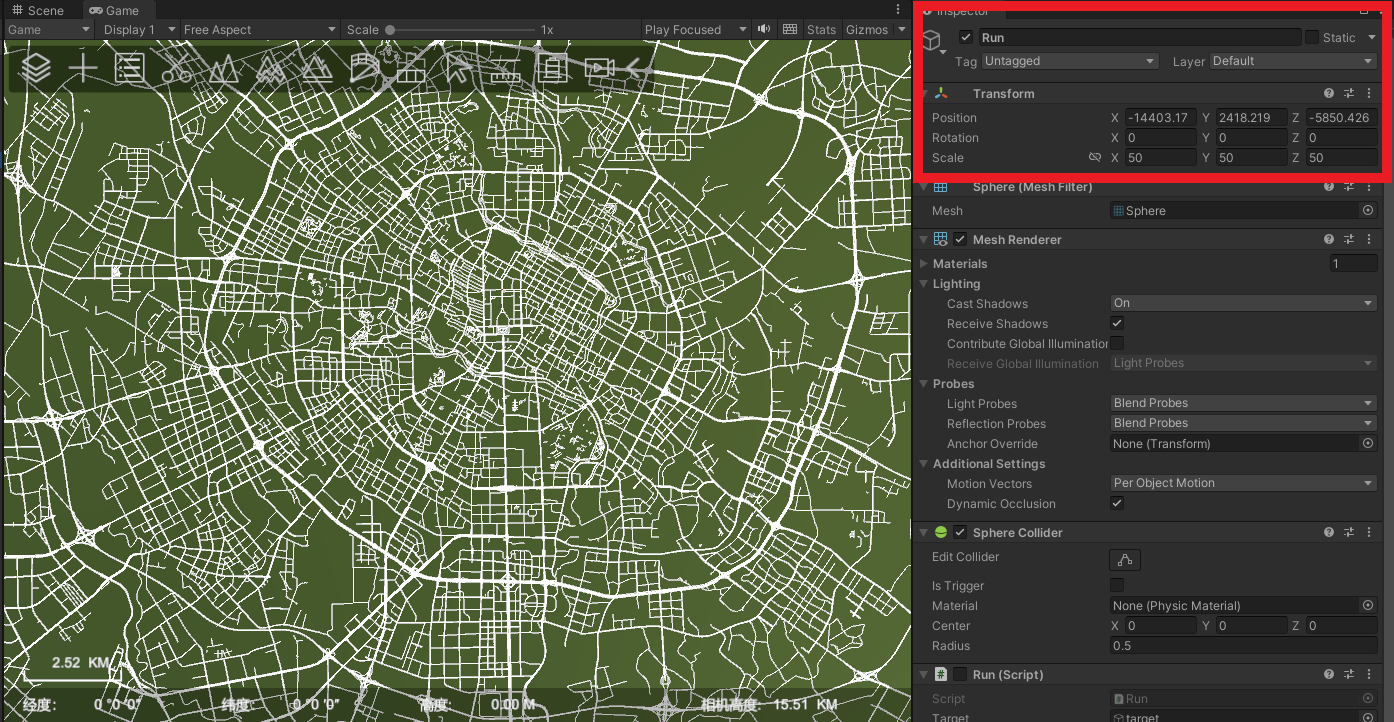Check Contribute Global Illumination

point(1117,343)
